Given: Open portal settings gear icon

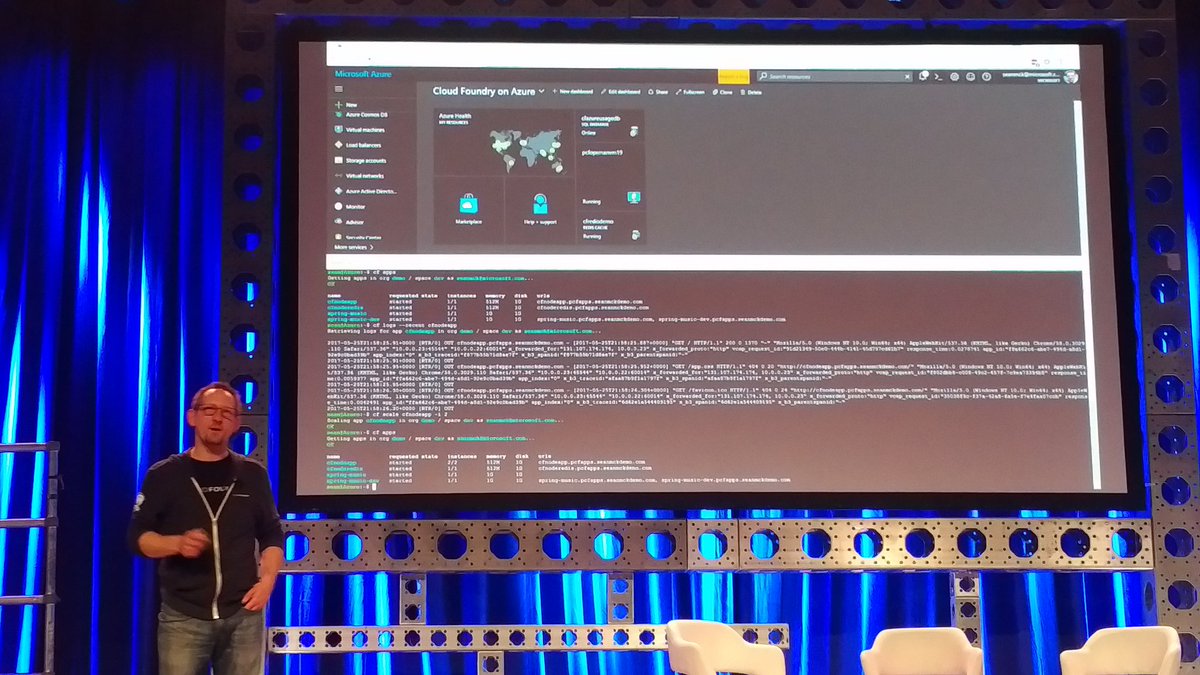Looking at the screenshot, I should 955,76.
